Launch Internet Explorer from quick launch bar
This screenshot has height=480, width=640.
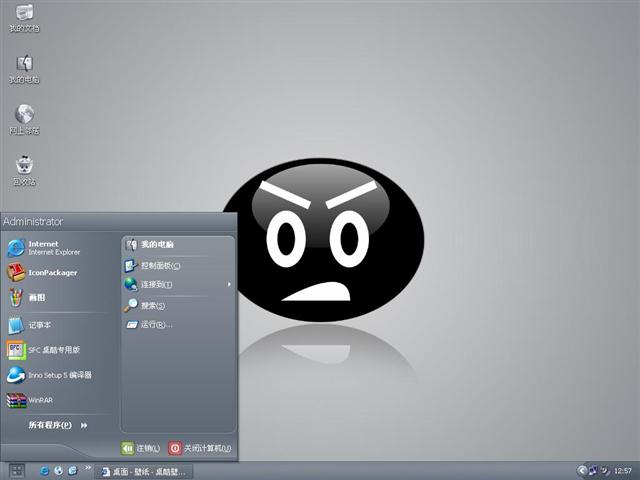pos(44,471)
